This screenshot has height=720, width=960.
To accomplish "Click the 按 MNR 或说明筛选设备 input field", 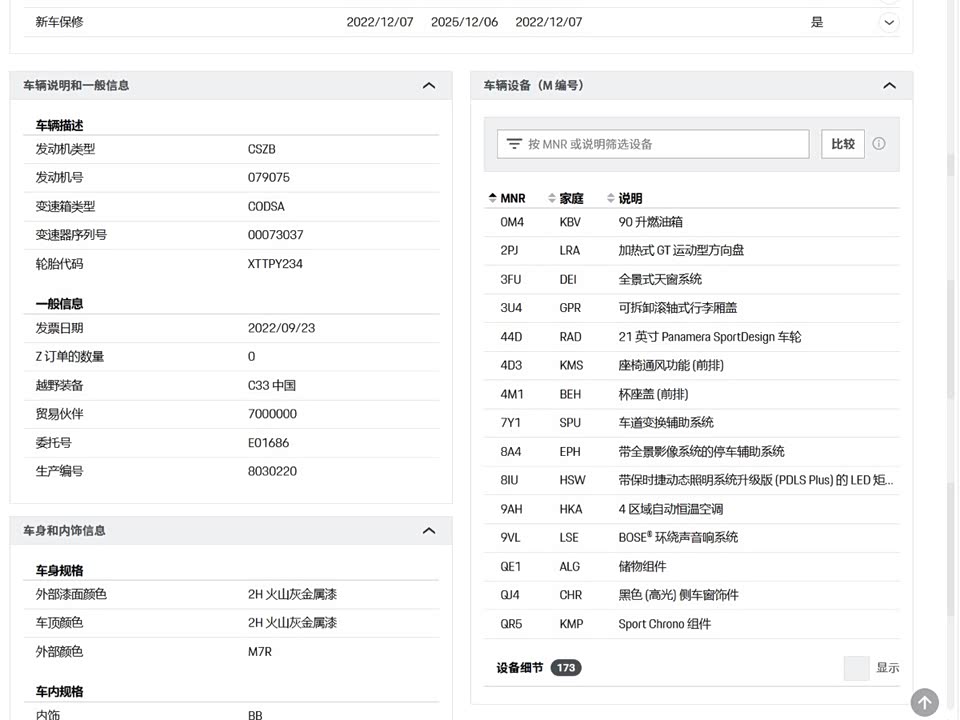I will pyautogui.click(x=660, y=144).
